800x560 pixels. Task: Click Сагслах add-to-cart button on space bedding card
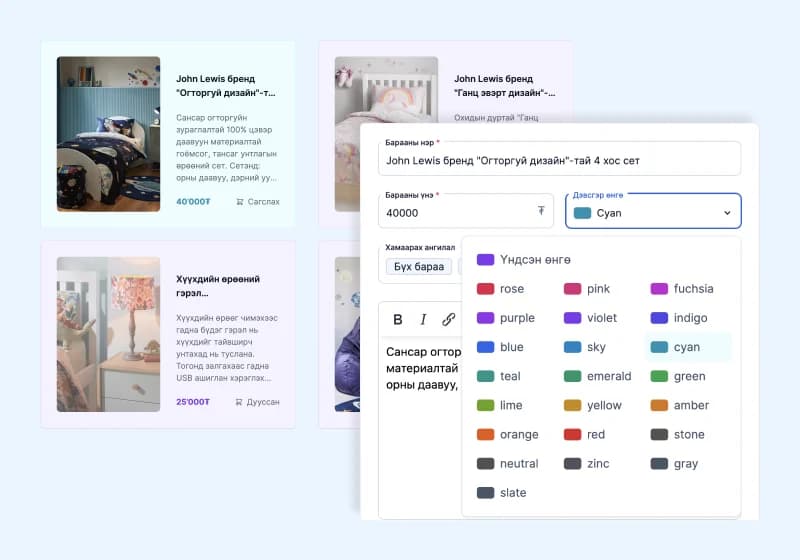click(258, 202)
